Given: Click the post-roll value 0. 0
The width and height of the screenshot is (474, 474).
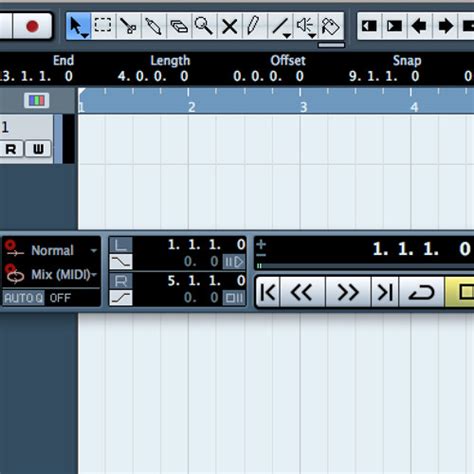Looking at the screenshot, I should click(201, 298).
